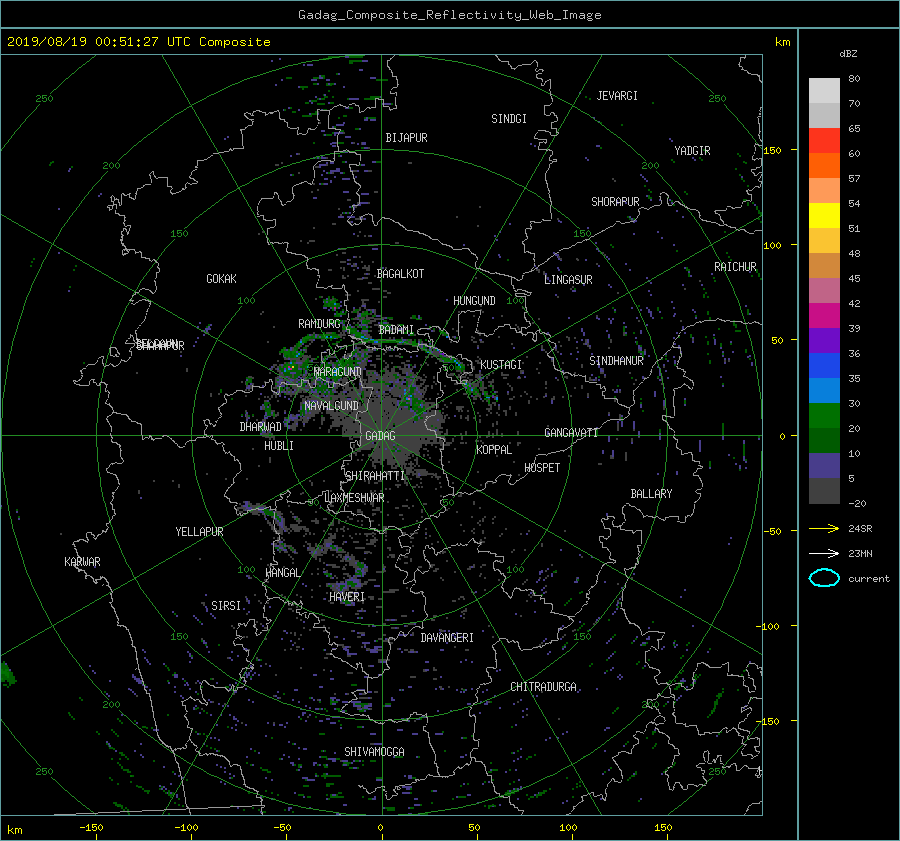Select the dark gray -20 to 5 dBZ swatch

pyautogui.click(x=824, y=491)
